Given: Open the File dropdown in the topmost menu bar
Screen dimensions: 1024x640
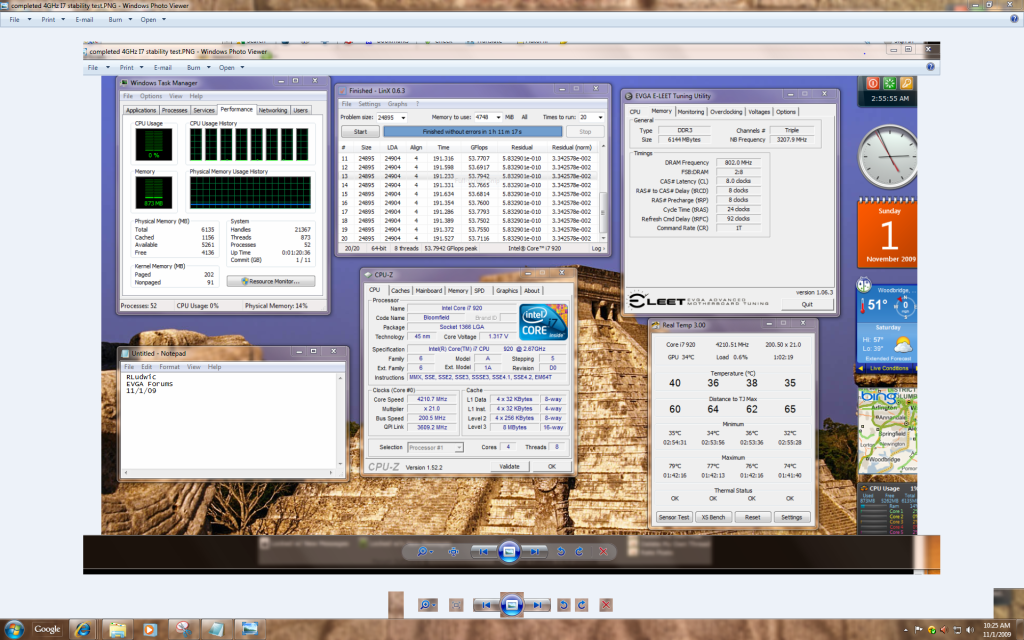Looking at the screenshot, I should pos(17,19).
